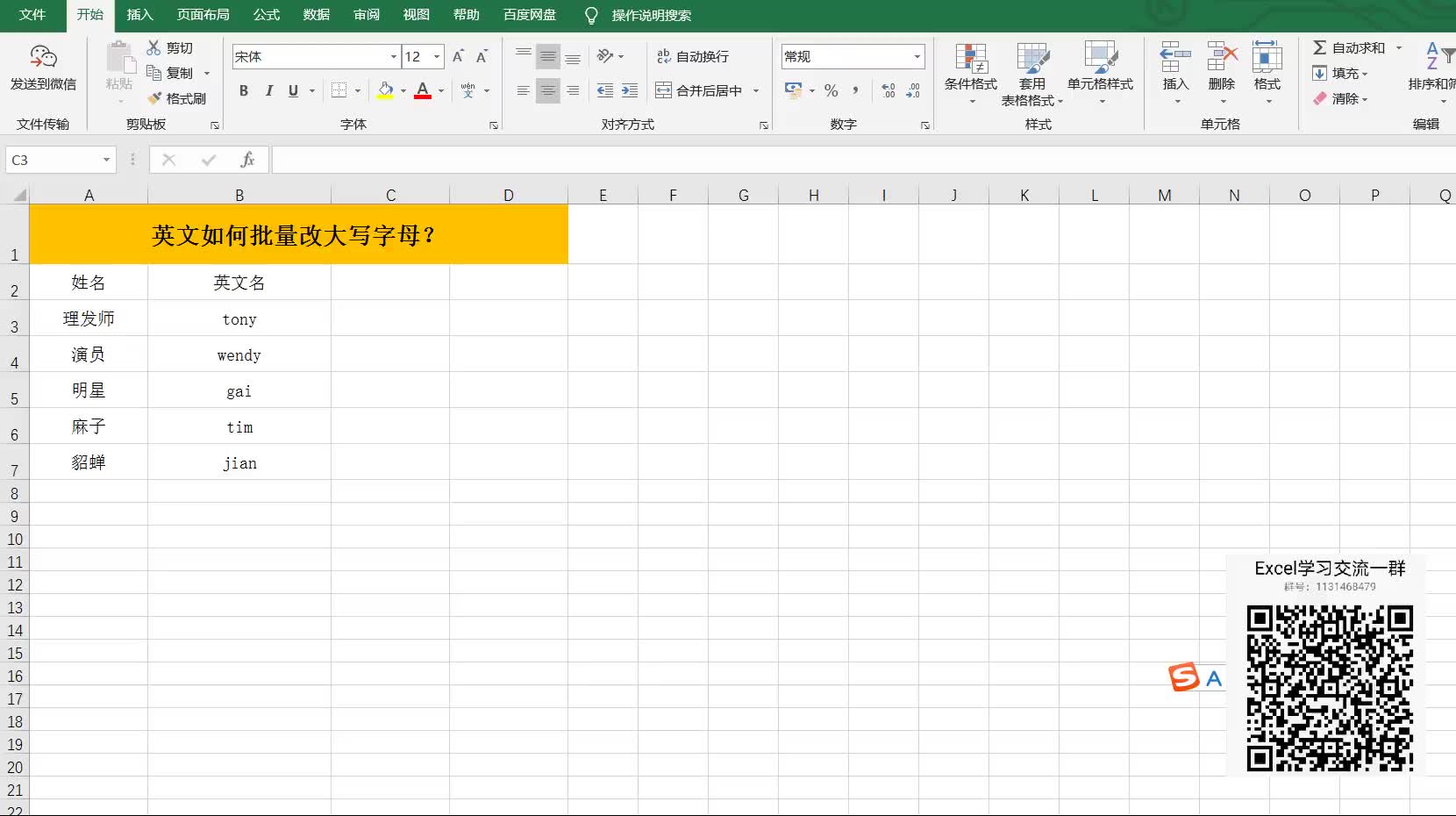
Task: Click Clear (清除) button
Action: 1340,98
